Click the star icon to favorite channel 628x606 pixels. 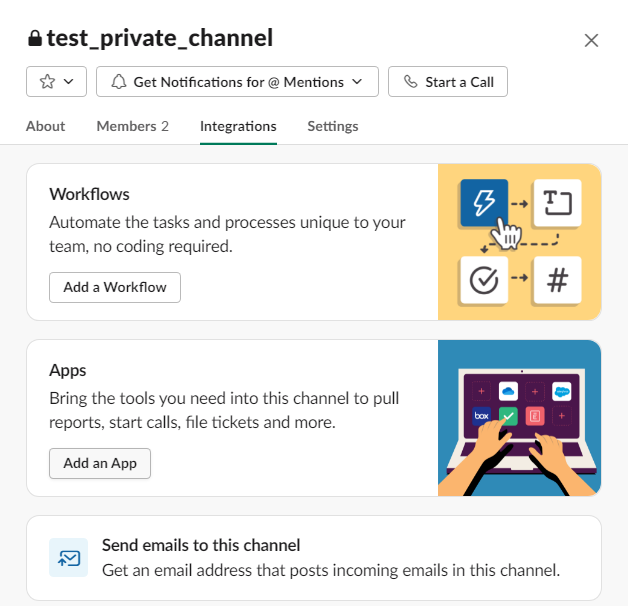point(47,82)
